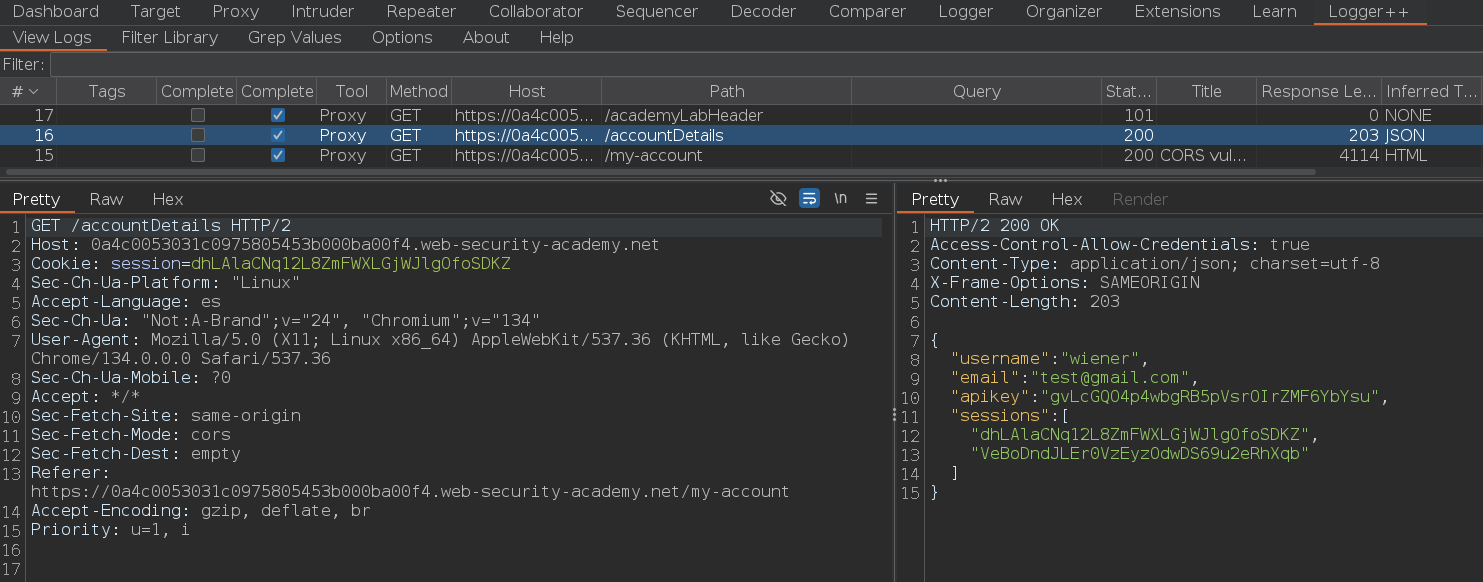Open the Collaborator tab

point(535,12)
